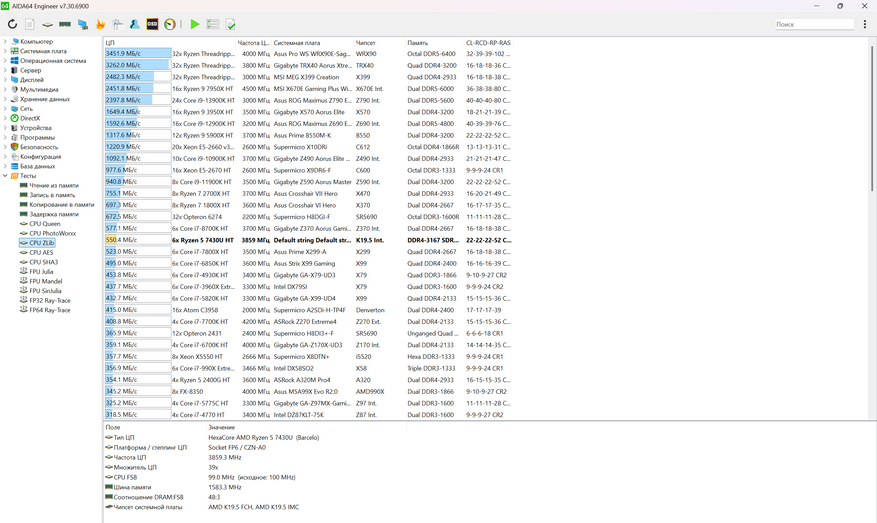Sort by the Системная плата column header

[313, 43]
